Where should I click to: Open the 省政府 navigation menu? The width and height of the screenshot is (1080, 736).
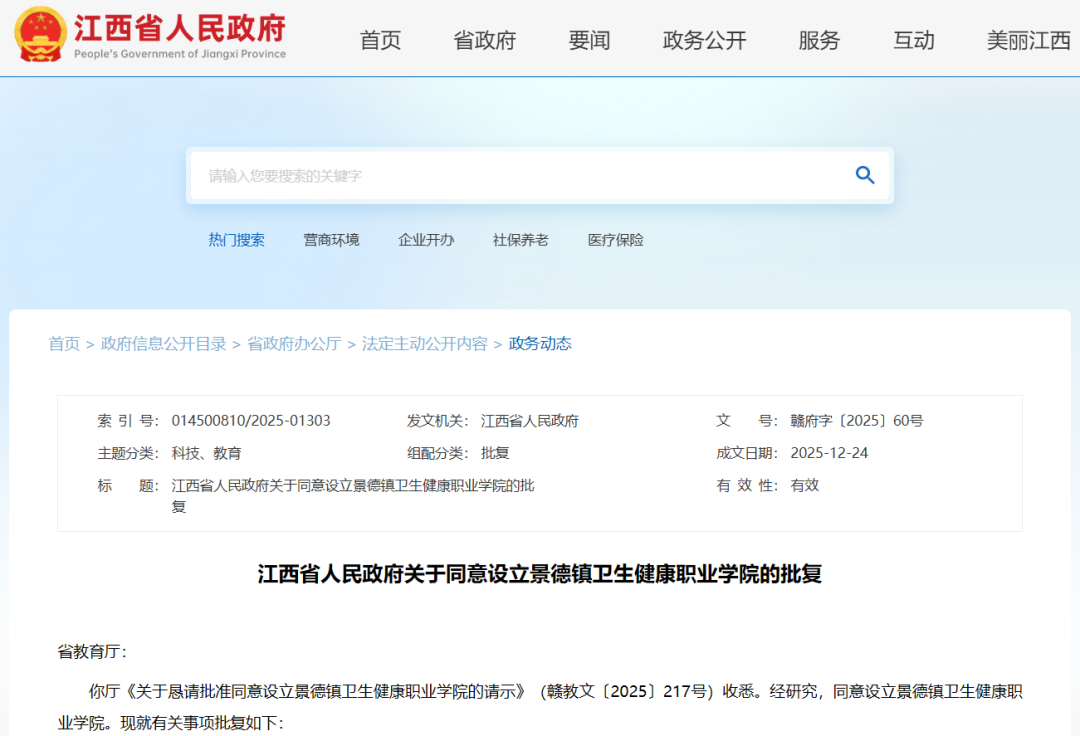(x=484, y=41)
